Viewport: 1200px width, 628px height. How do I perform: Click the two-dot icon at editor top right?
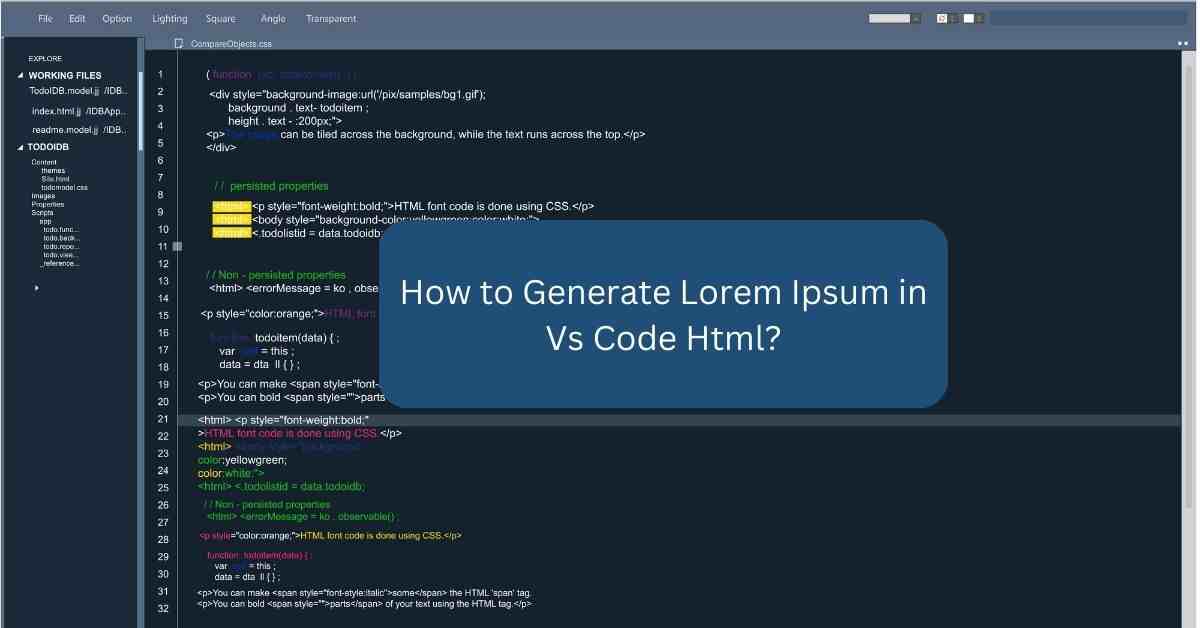point(1181,44)
